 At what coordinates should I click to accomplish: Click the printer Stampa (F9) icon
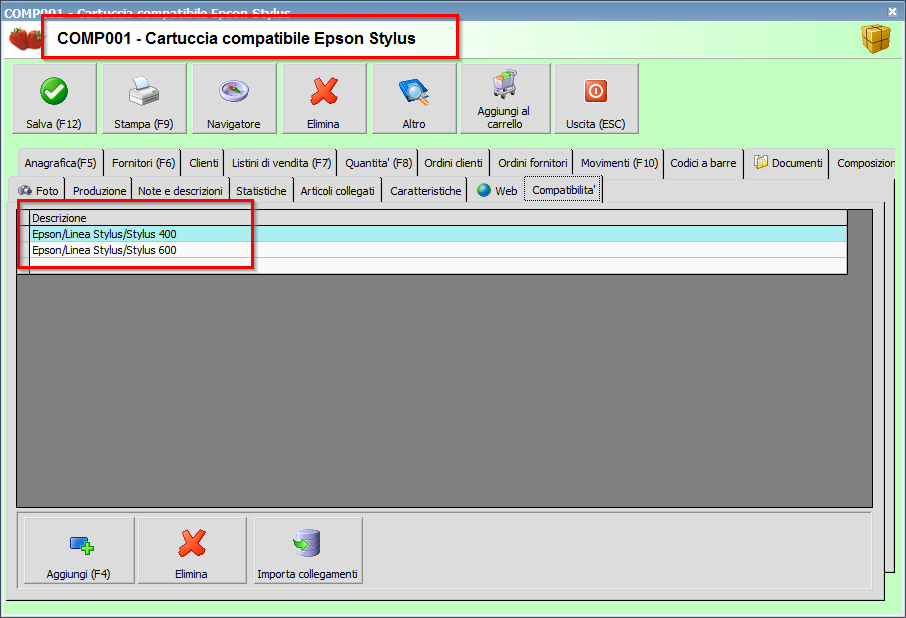[143, 91]
